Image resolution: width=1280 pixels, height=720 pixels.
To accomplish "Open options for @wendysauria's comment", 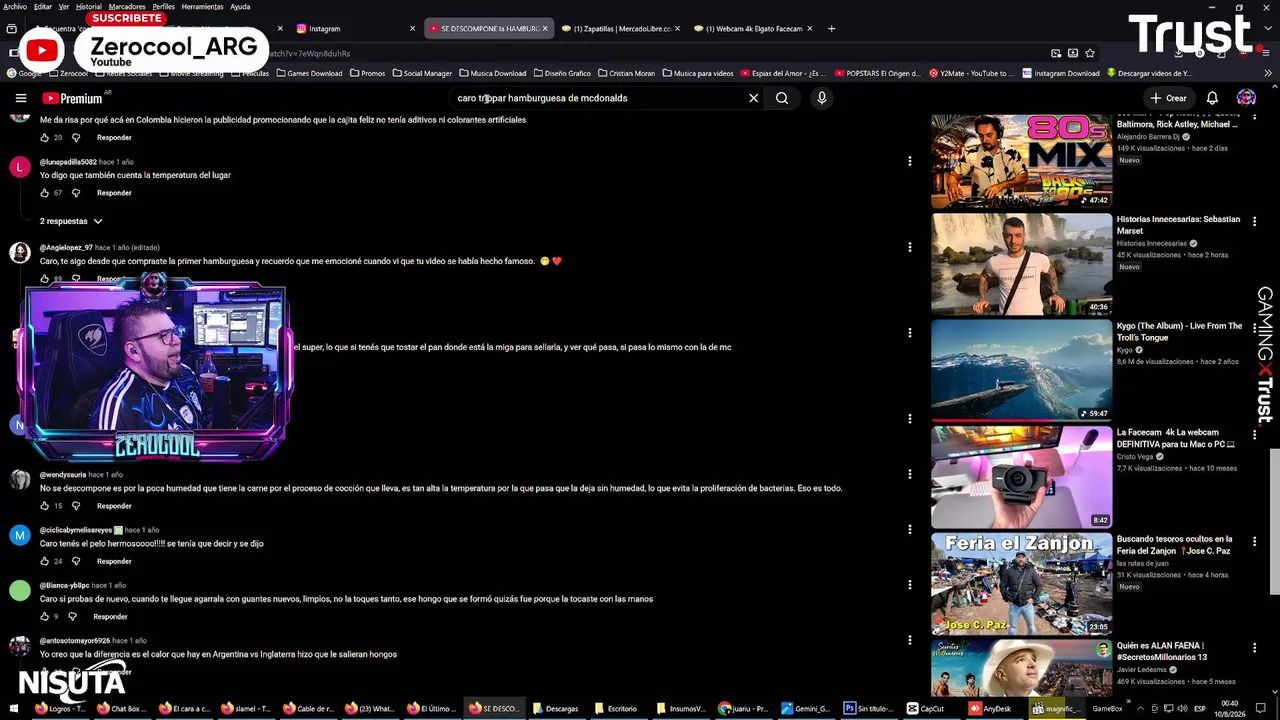I will [x=909, y=474].
